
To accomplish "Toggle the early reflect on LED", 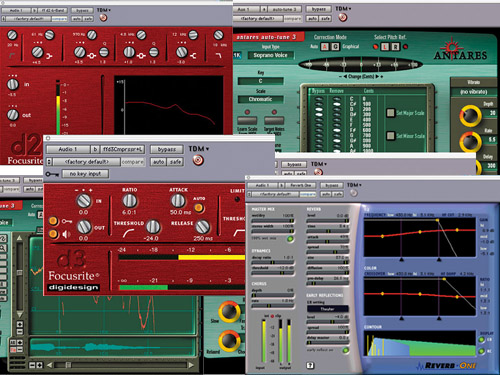I will tap(346, 350).
